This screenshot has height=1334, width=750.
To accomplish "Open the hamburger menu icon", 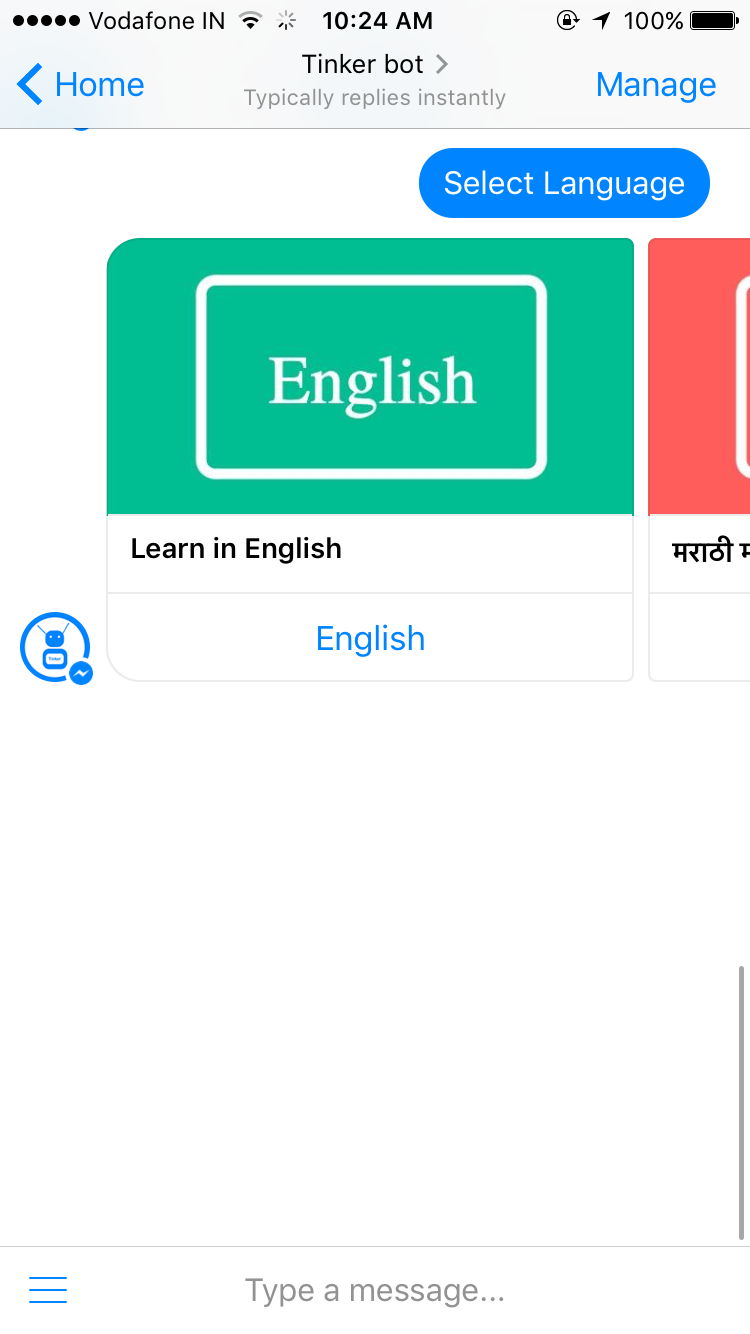I will [x=48, y=1290].
